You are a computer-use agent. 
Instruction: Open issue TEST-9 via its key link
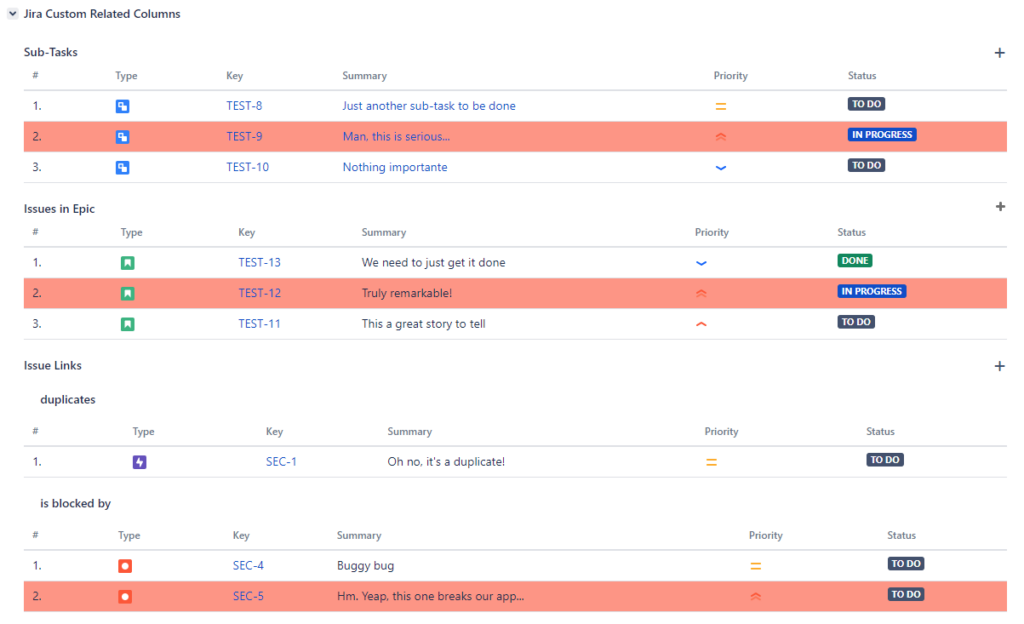click(244, 136)
